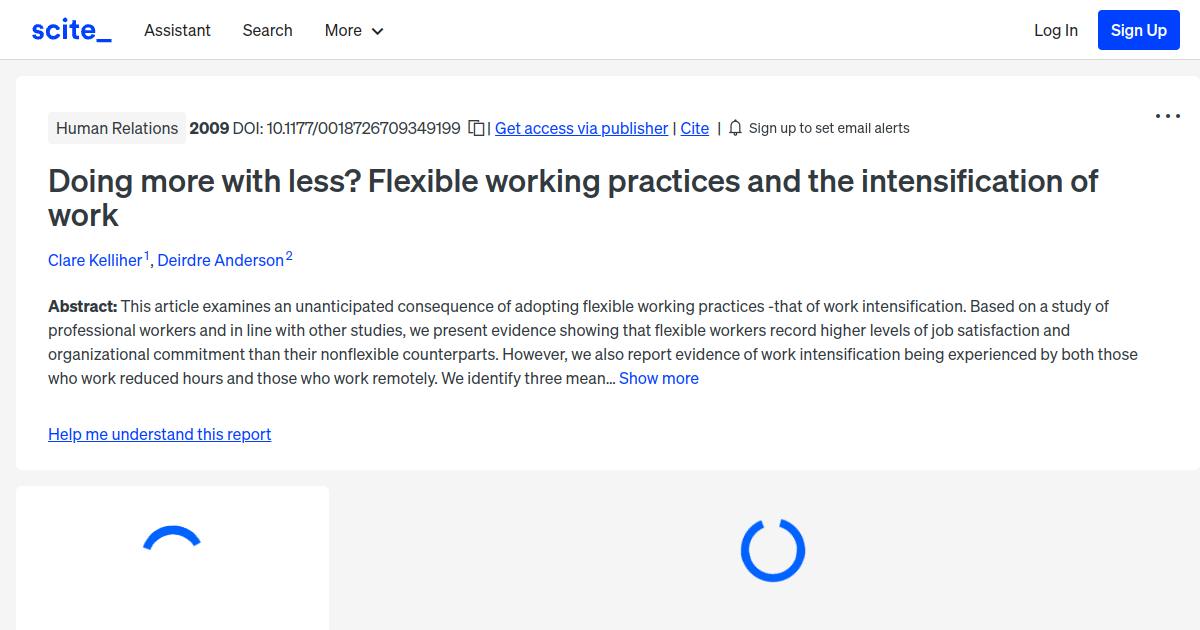The width and height of the screenshot is (1200, 630).
Task: Click the "Human Relations" journal badge
Action: tap(116, 128)
